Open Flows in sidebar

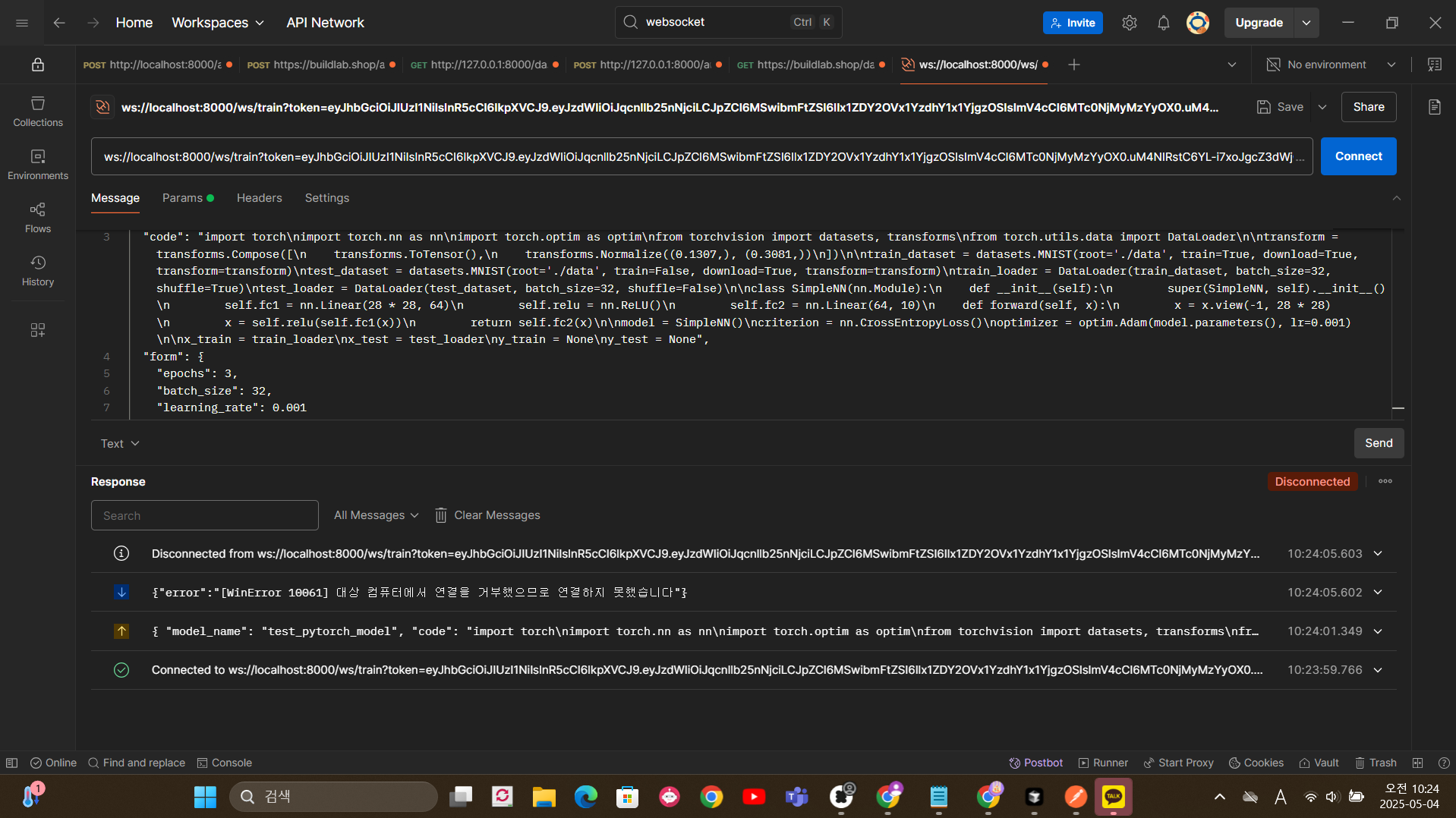click(38, 218)
